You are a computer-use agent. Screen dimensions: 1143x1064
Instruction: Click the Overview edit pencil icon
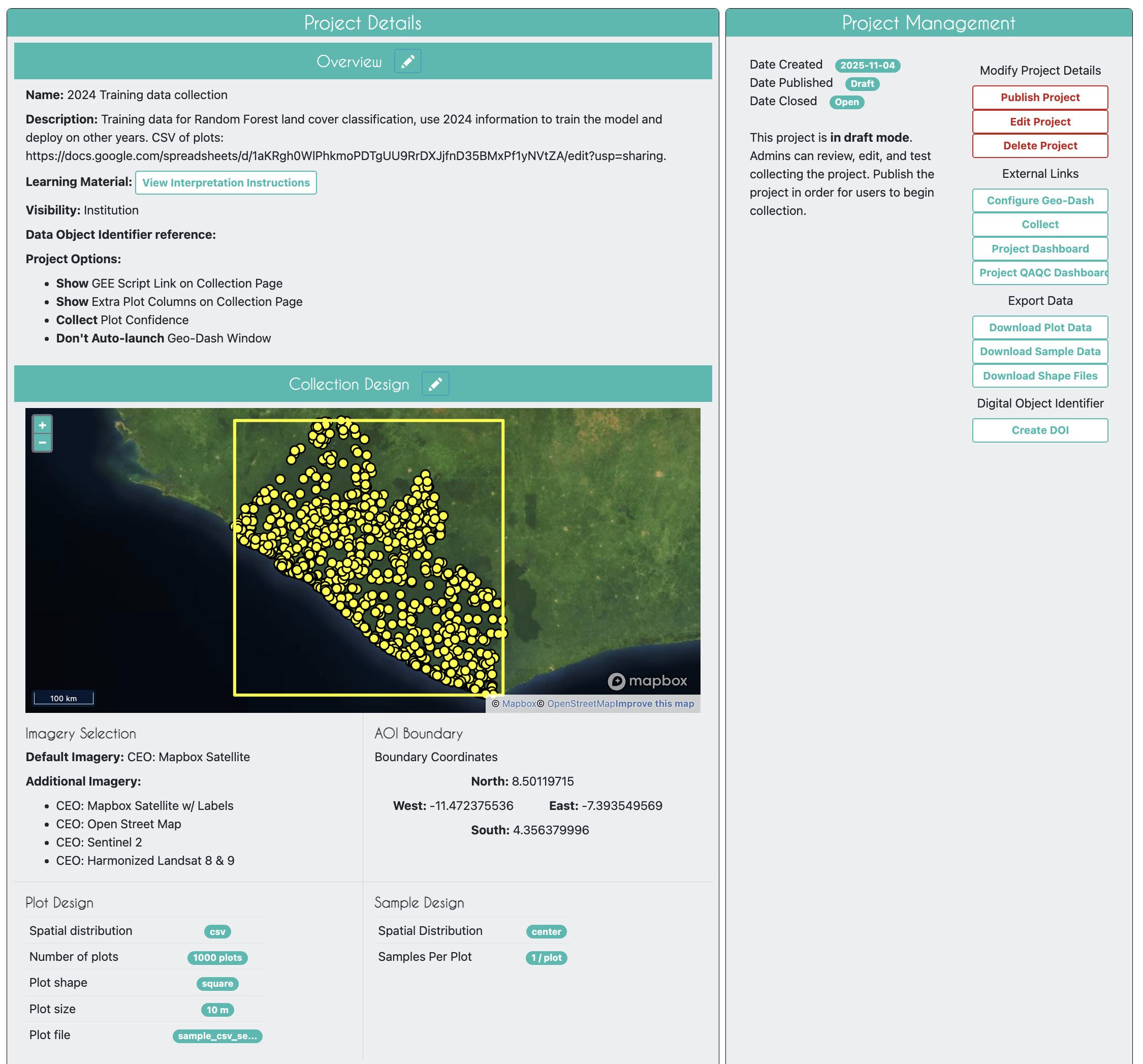click(407, 61)
